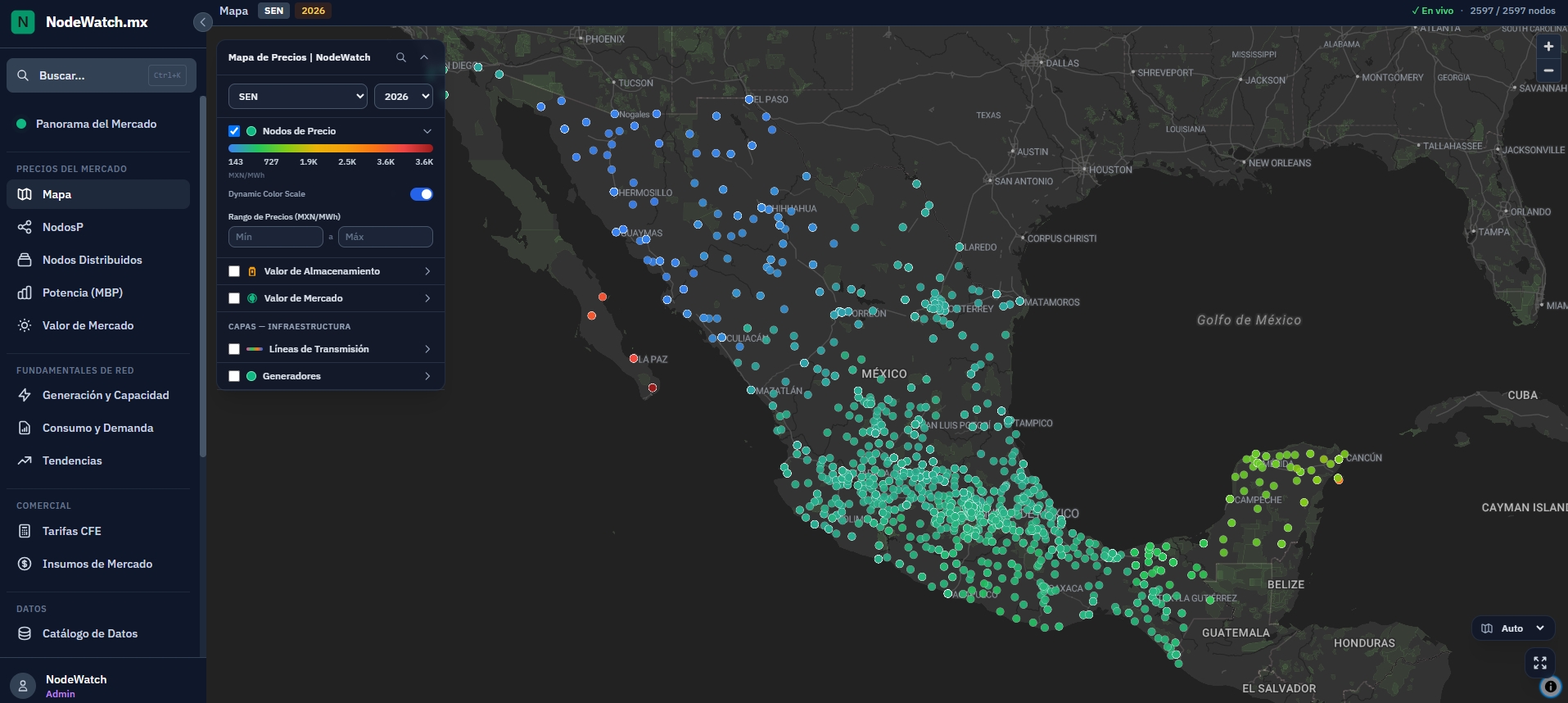Click the magnifier icon in Buscar
This screenshot has width=1568, height=703.
coord(23,75)
